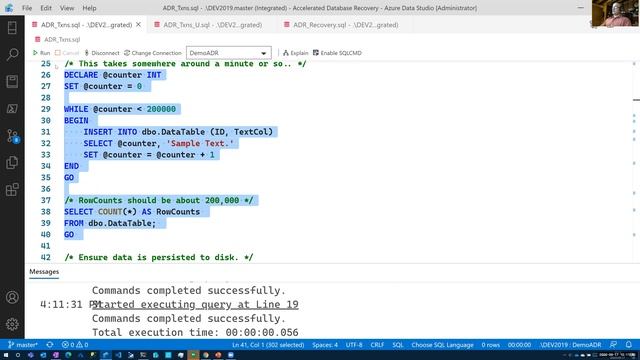Open the DemoADR database dropdown

229,53
